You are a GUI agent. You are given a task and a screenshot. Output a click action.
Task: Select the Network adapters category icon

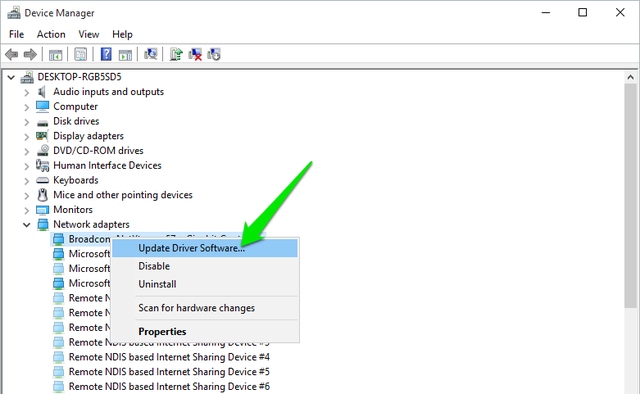click(x=42, y=224)
